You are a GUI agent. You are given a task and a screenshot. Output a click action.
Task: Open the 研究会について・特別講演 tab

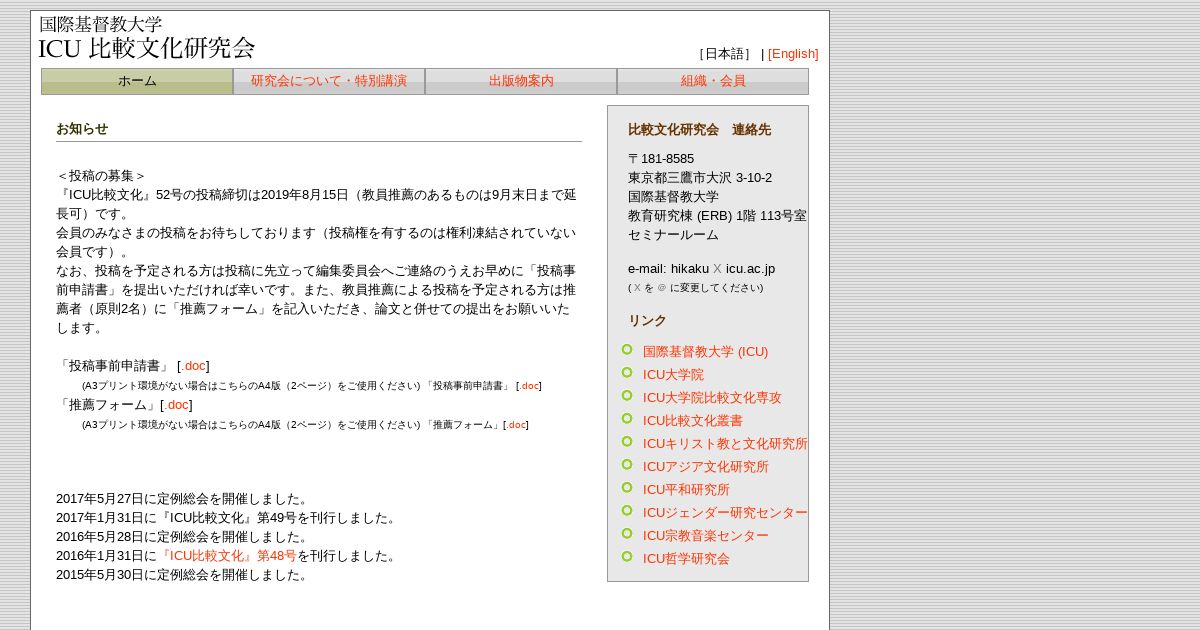tap(329, 81)
